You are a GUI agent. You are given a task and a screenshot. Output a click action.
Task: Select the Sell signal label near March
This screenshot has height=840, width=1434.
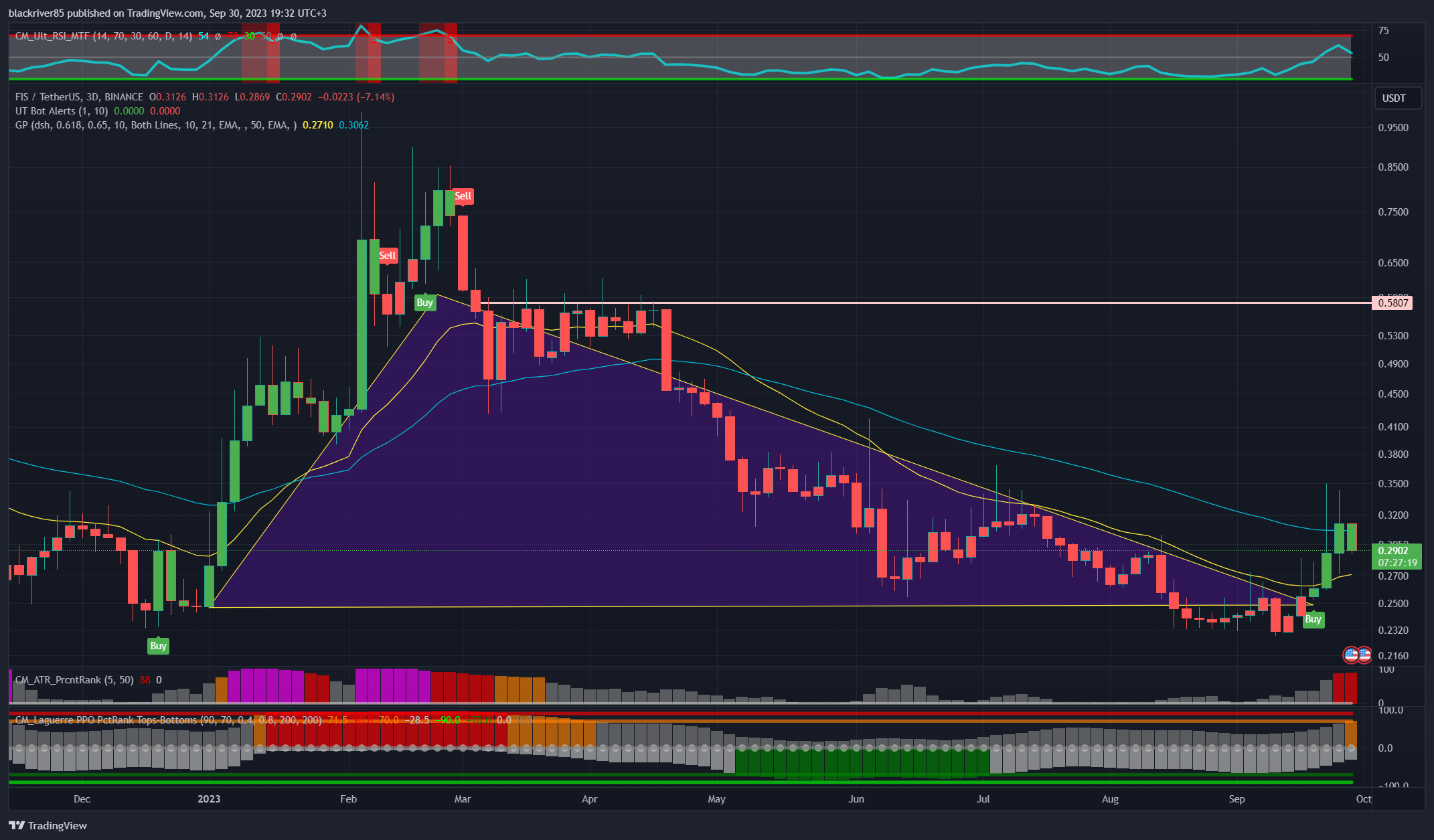point(463,196)
